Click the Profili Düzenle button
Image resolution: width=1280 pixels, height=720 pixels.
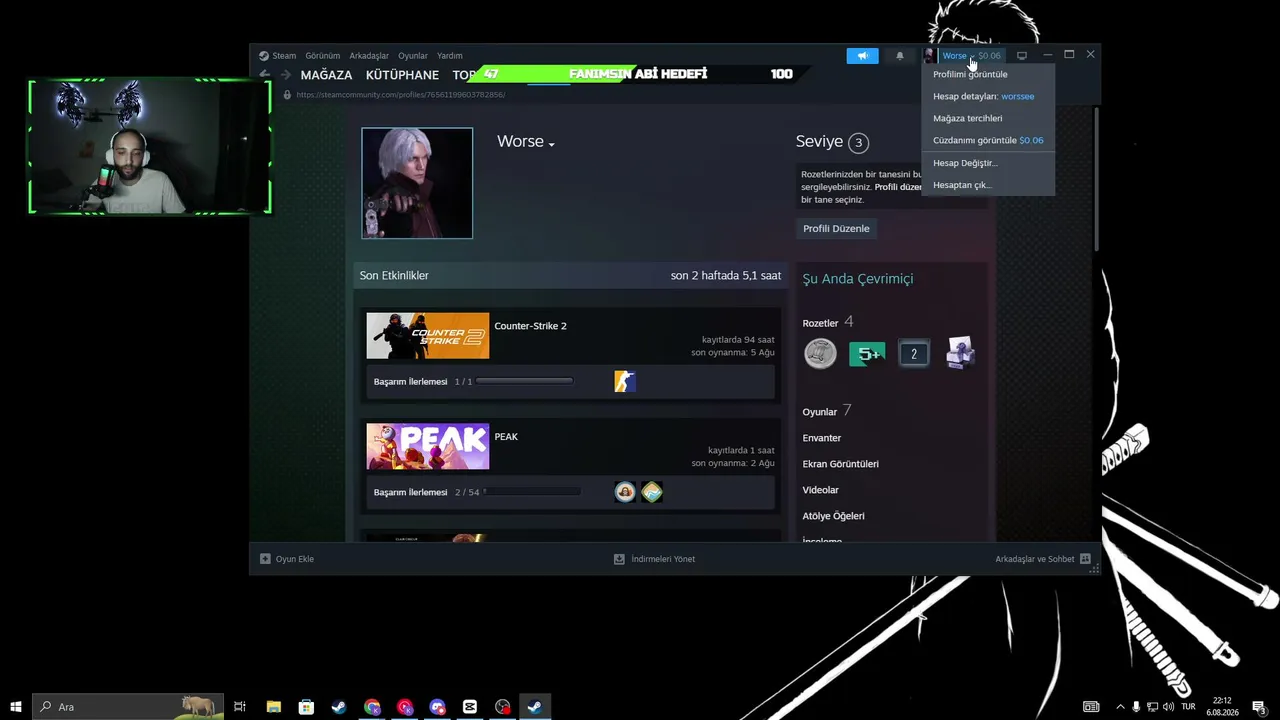836,229
